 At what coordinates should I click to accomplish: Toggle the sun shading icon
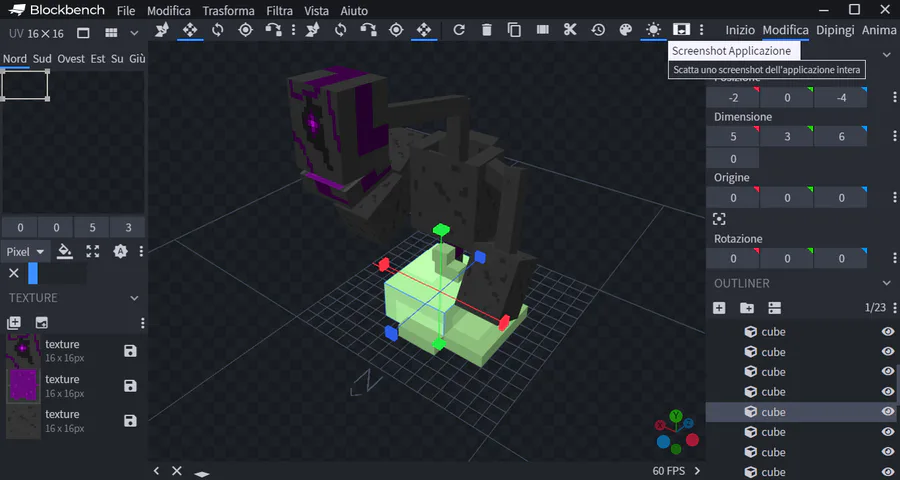(653, 29)
